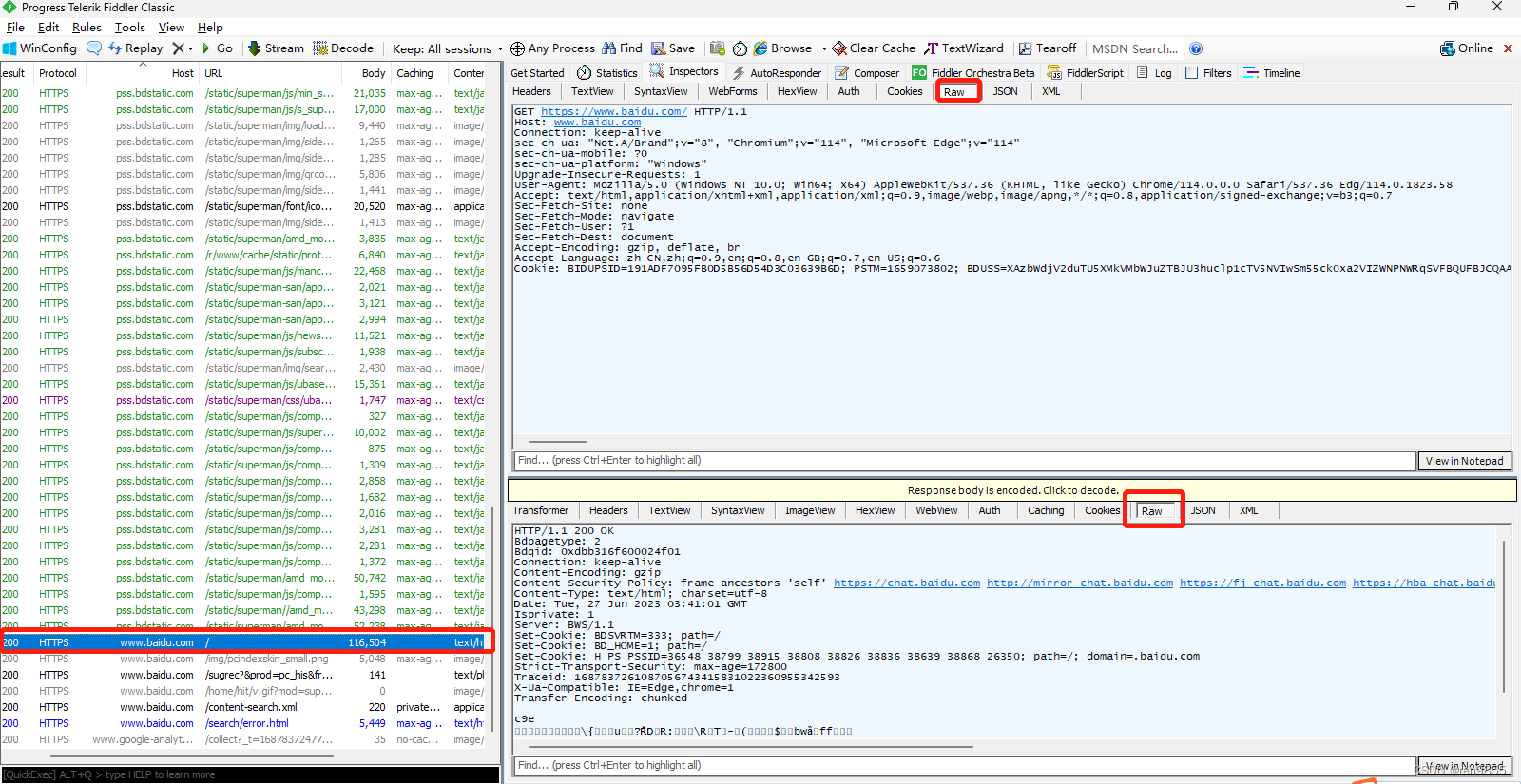
Task: Expand the Browse dropdown arrow
Action: (x=824, y=49)
